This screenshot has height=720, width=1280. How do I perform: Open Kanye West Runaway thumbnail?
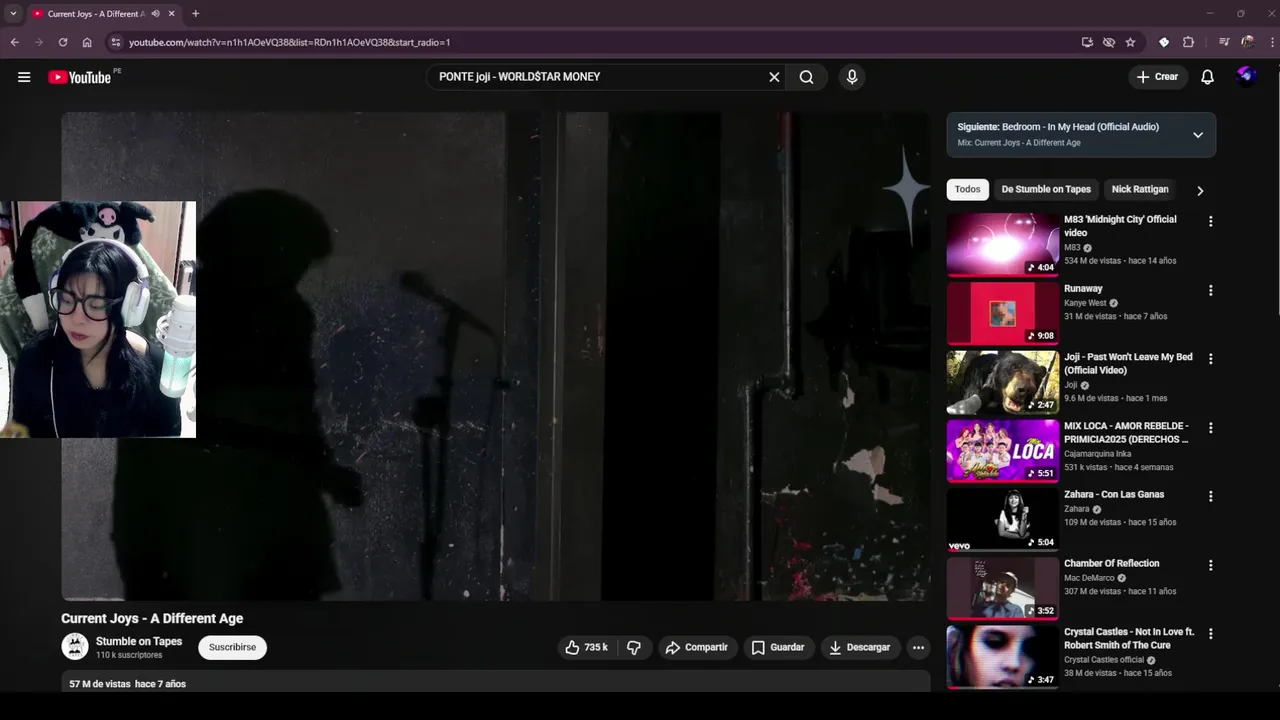click(x=1003, y=313)
